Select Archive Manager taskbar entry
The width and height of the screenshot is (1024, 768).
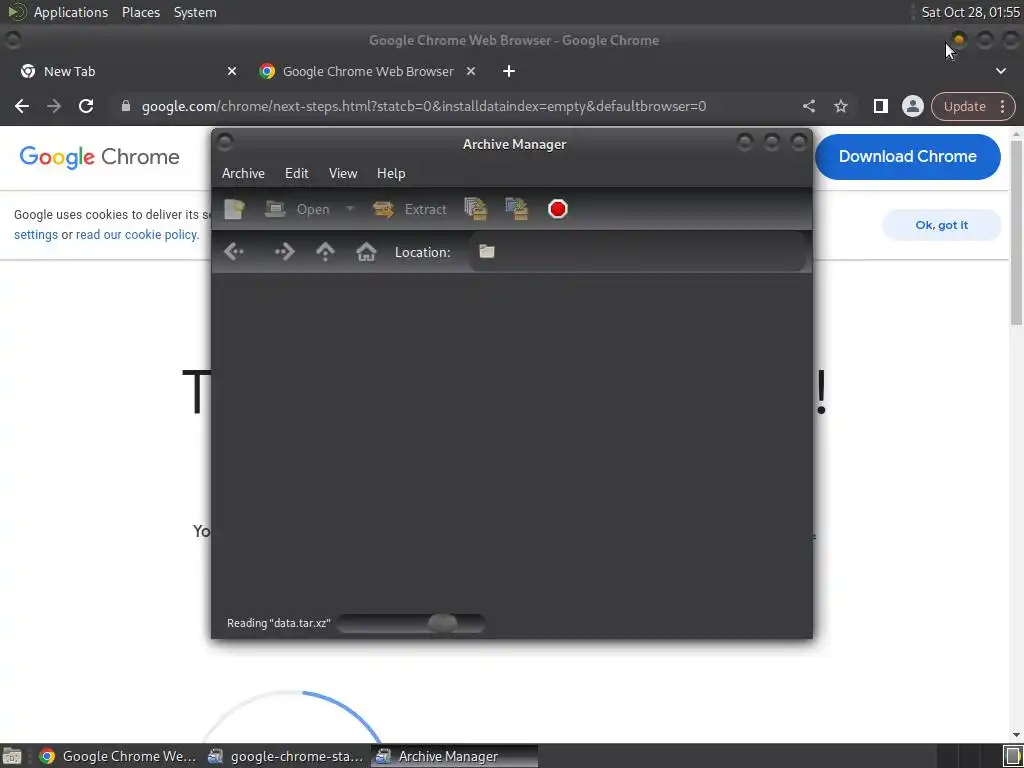coord(455,756)
